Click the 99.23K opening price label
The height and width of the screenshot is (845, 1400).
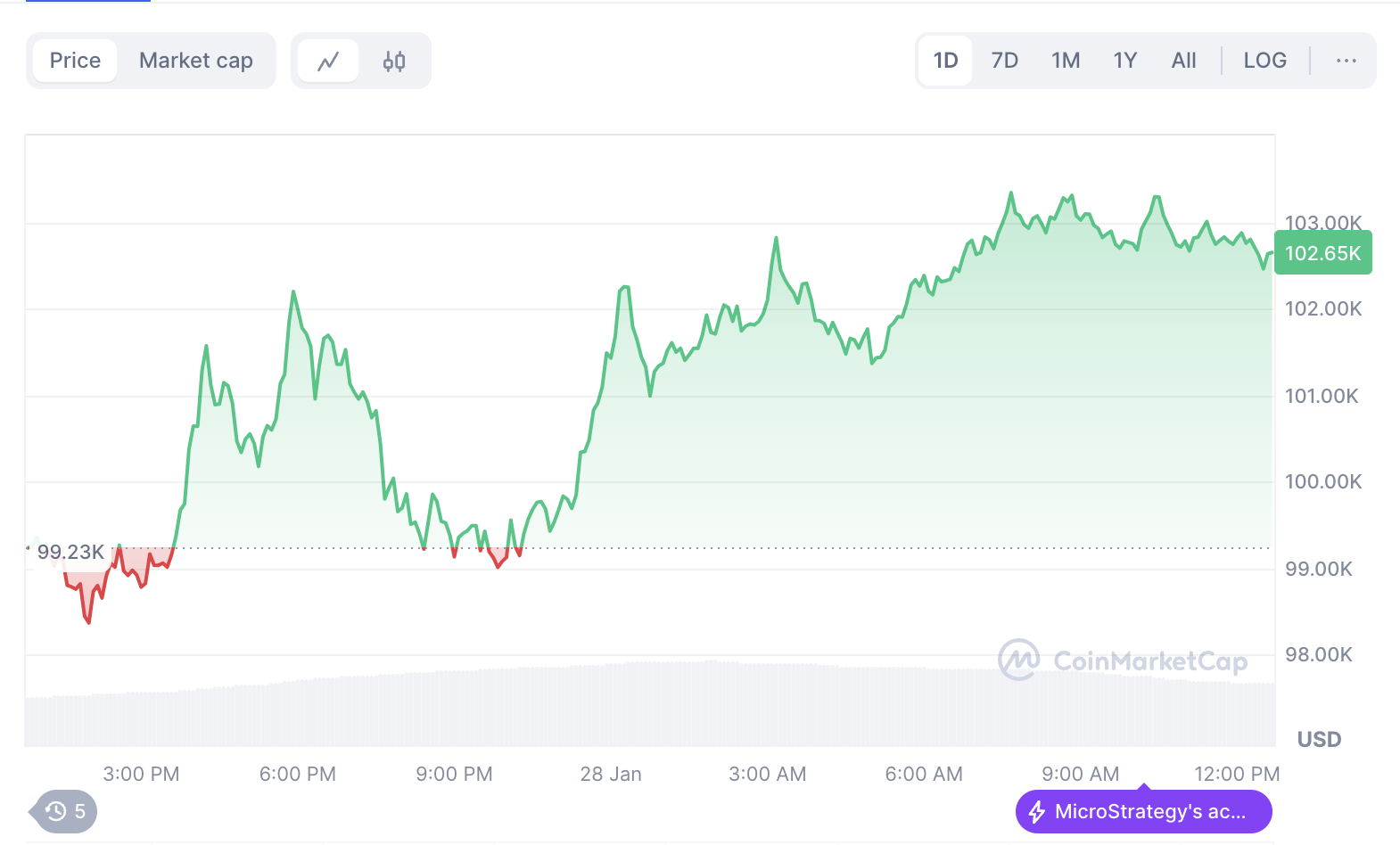70,553
